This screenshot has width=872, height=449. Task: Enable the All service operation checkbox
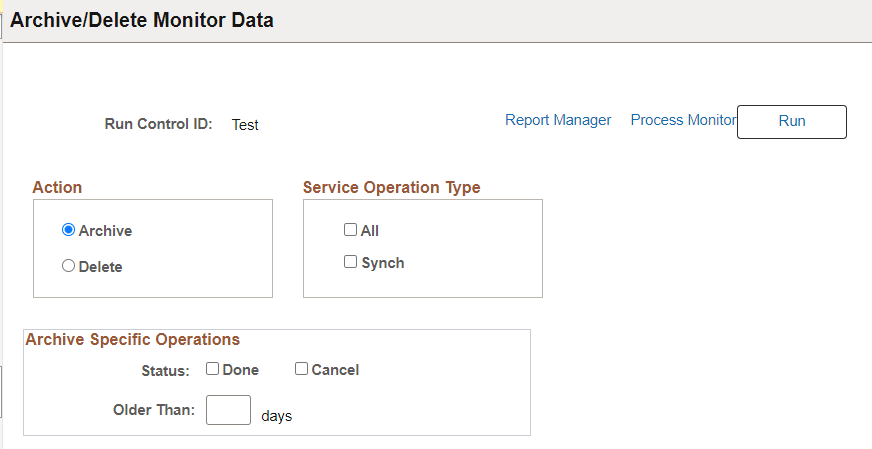coord(350,230)
